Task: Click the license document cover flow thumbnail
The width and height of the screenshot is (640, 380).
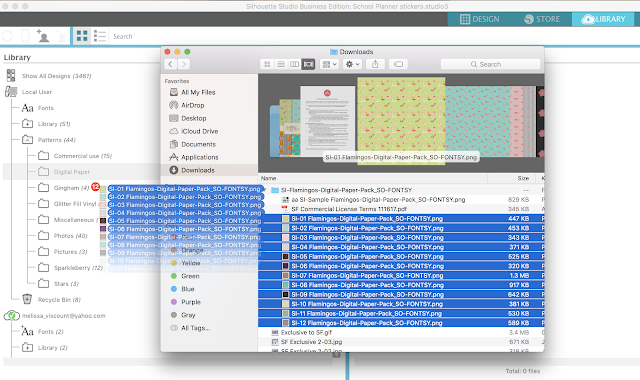Action: point(328,120)
